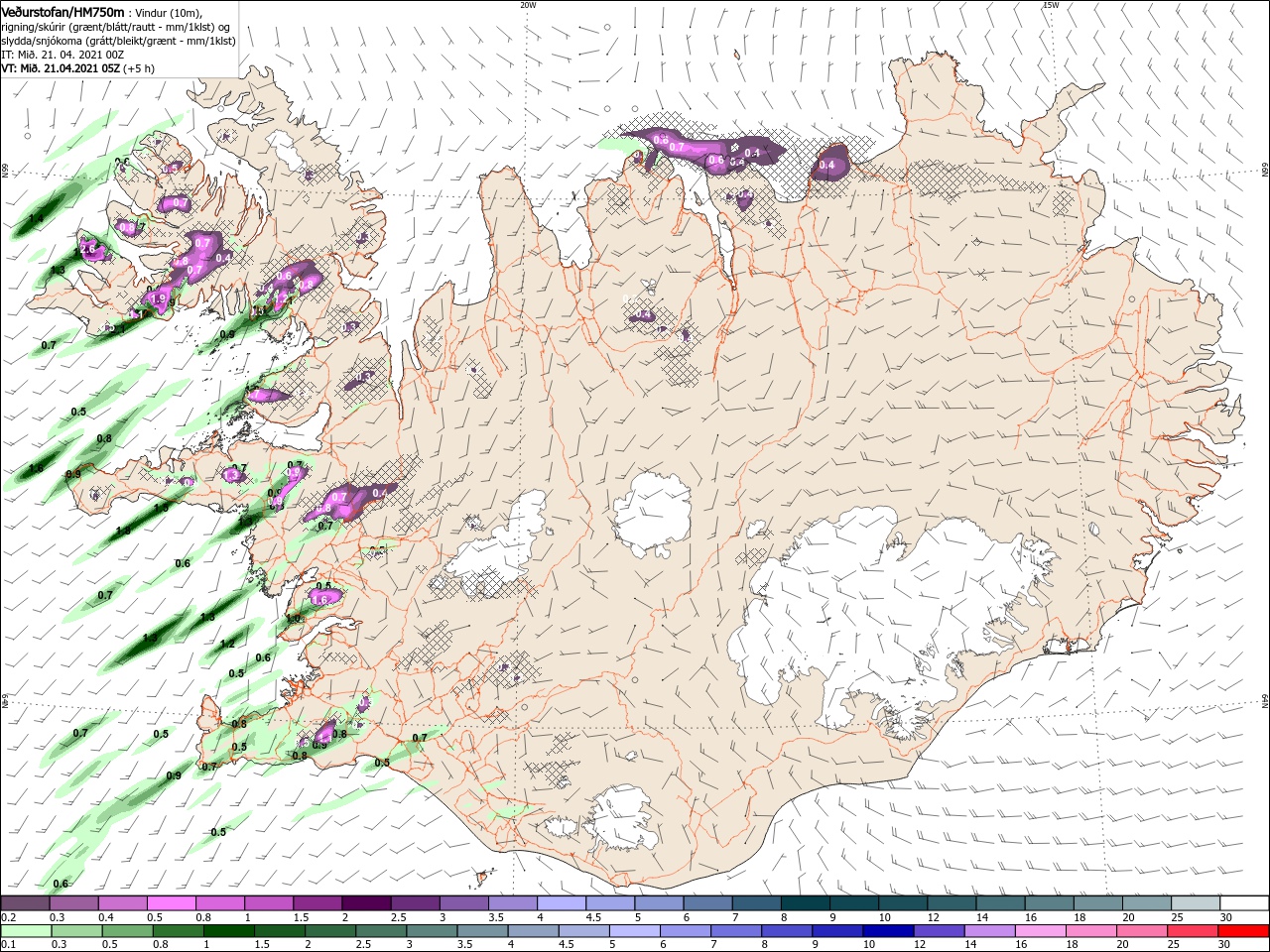Click the 15W longitude label
Image resolution: width=1270 pixels, height=952 pixels.
coord(1051,5)
